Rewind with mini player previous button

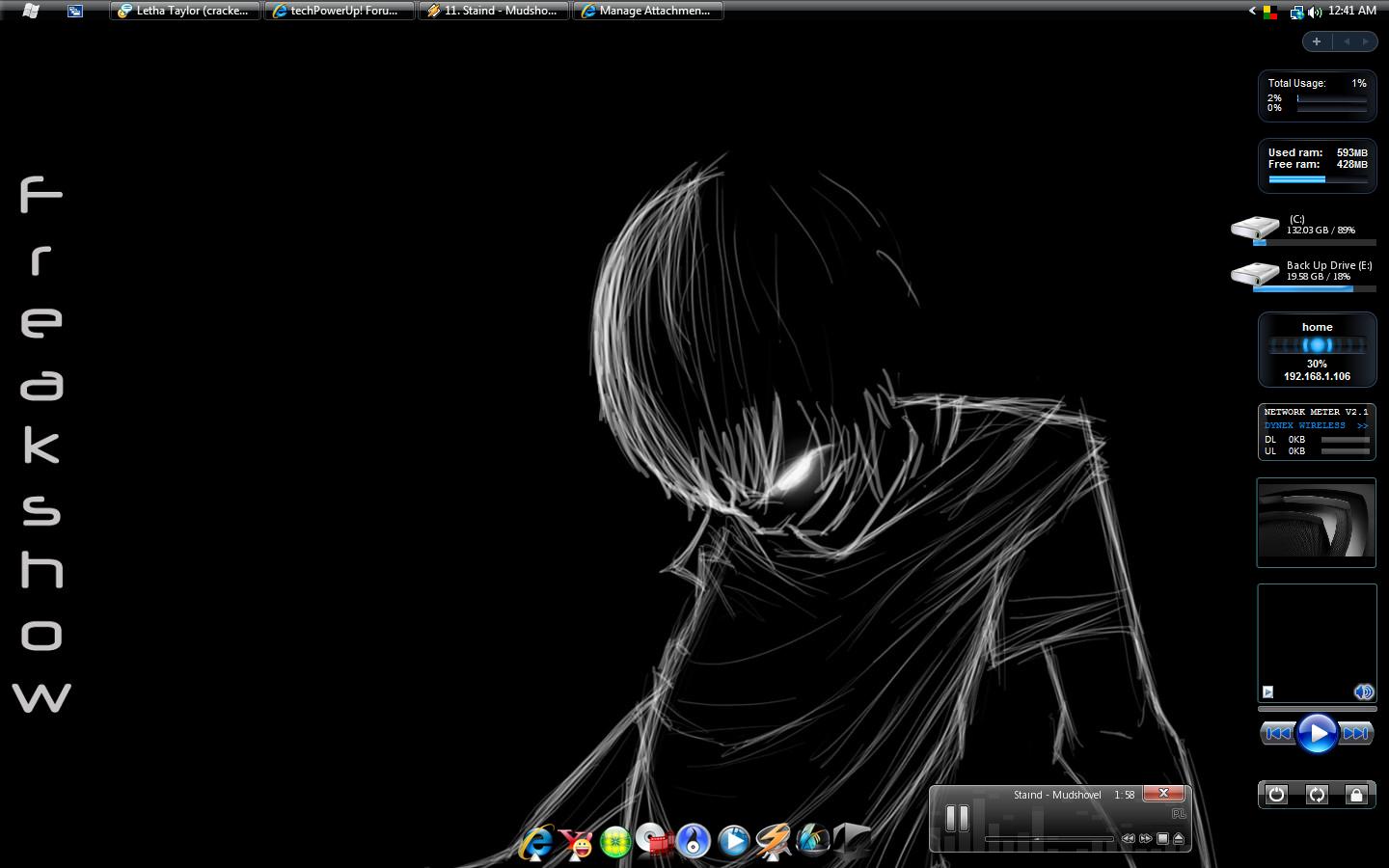pyautogui.click(x=1128, y=839)
